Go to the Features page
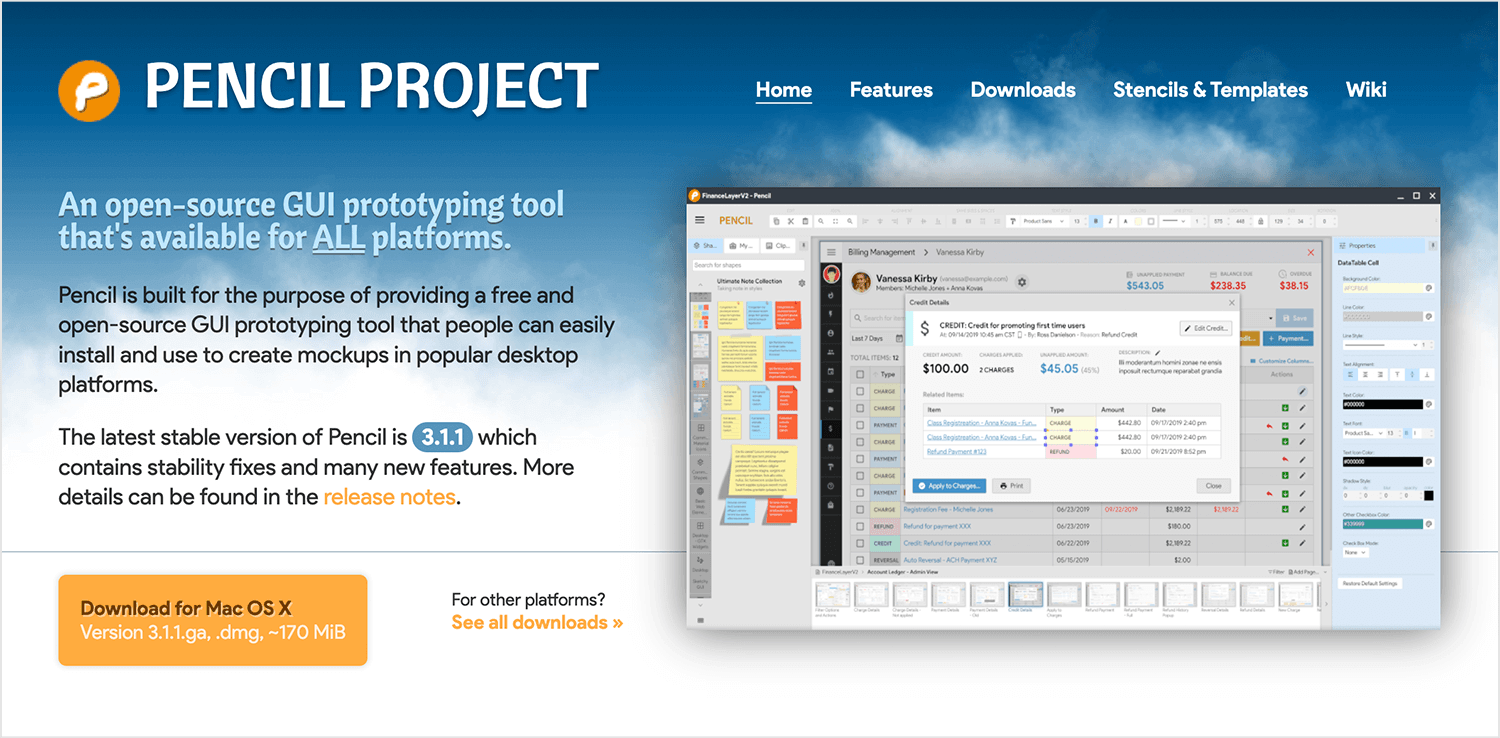The height and width of the screenshot is (738, 1500). tap(891, 90)
